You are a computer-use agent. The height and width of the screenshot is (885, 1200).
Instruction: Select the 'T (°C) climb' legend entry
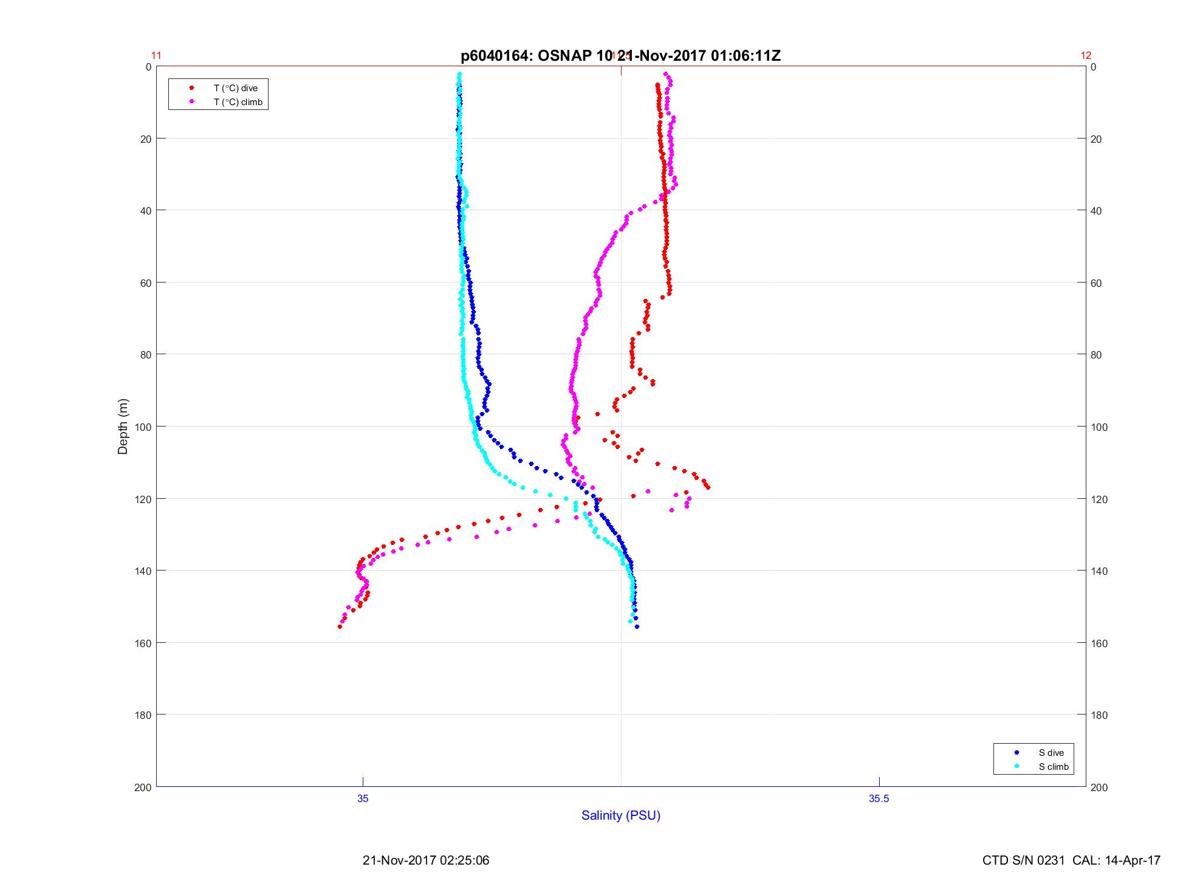click(x=238, y=102)
